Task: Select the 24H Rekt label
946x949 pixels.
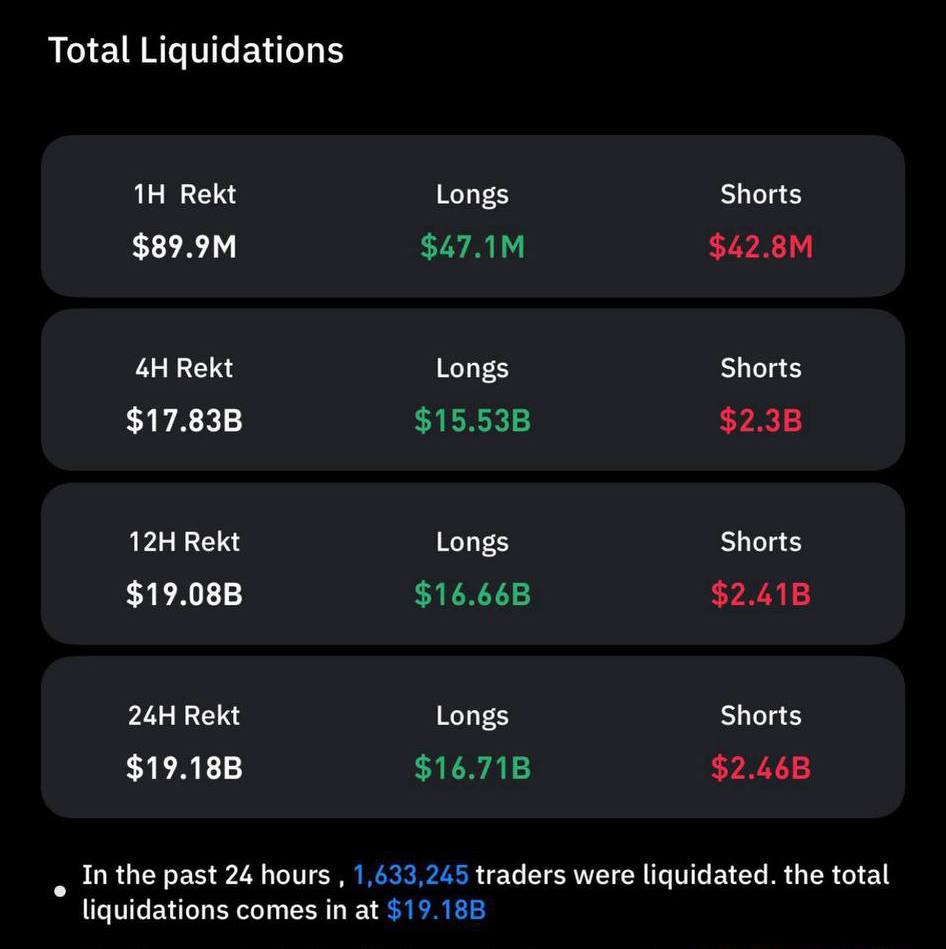Action: pyautogui.click(x=185, y=715)
